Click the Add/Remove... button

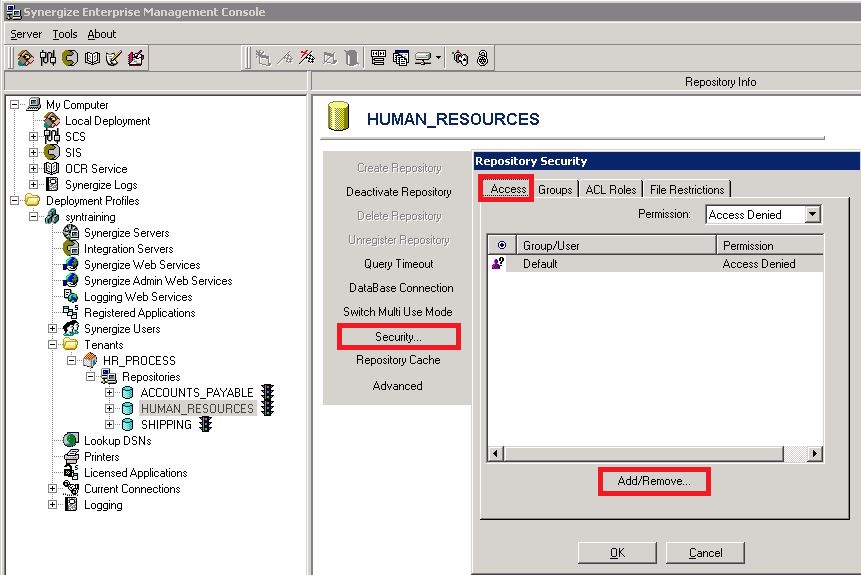[x=654, y=481]
